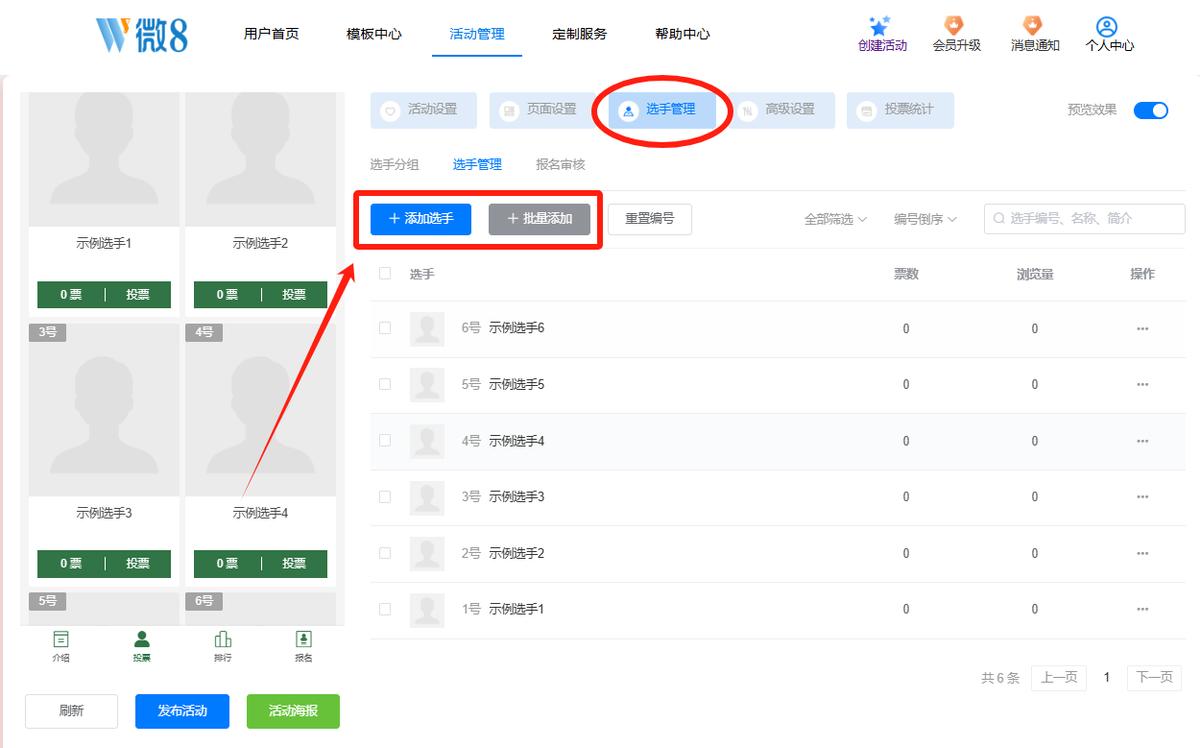Open 消息通知 icon
Screen dimensions: 1200x748
coord(1034,26)
